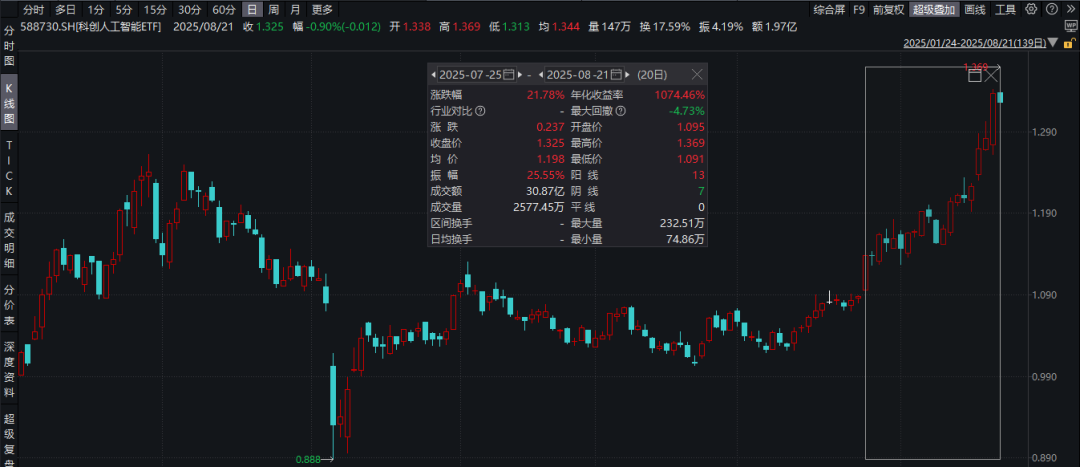Open the date range dropdown triangle

1051,44
